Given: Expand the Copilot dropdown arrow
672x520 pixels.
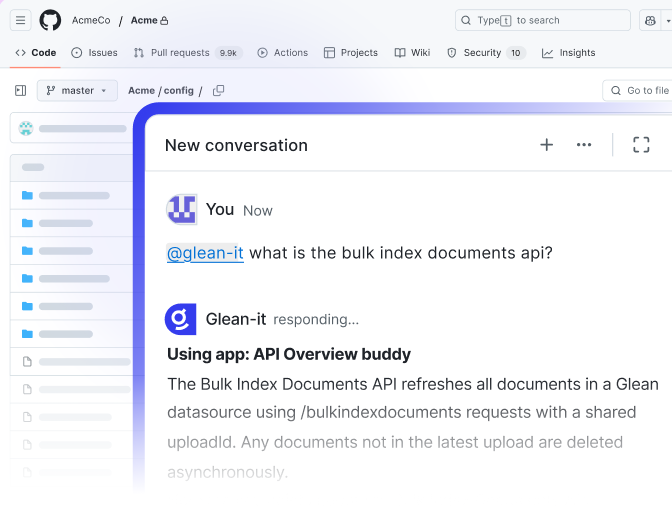Looking at the screenshot, I should (667, 20).
